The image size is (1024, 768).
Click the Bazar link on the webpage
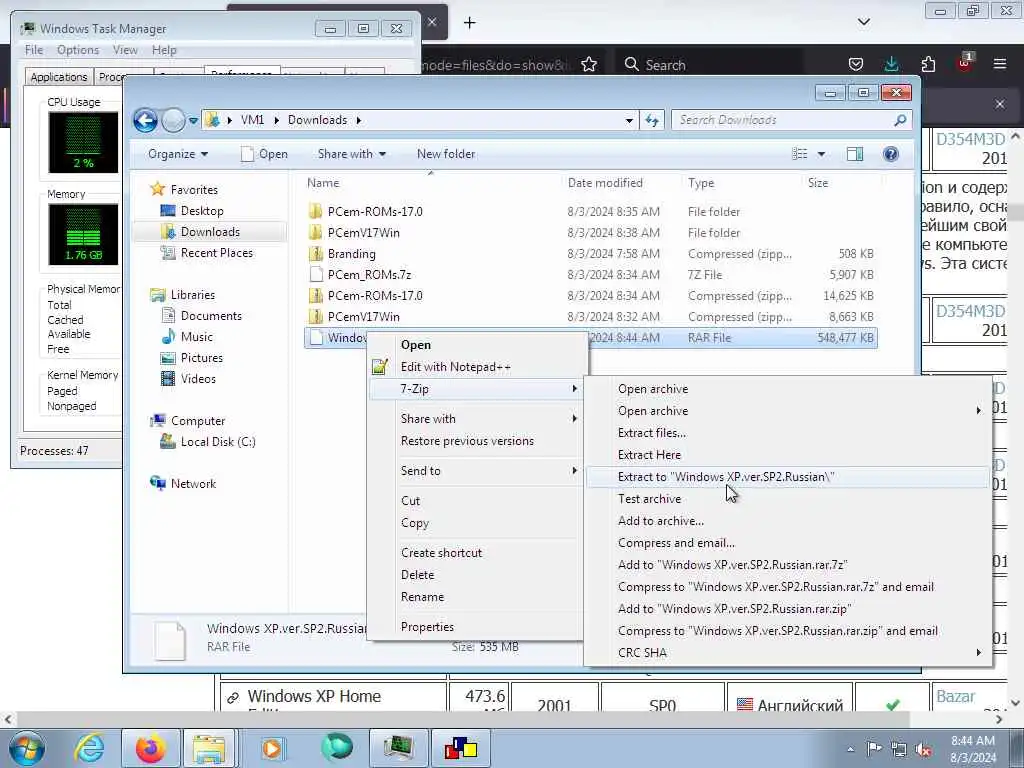pos(955,697)
